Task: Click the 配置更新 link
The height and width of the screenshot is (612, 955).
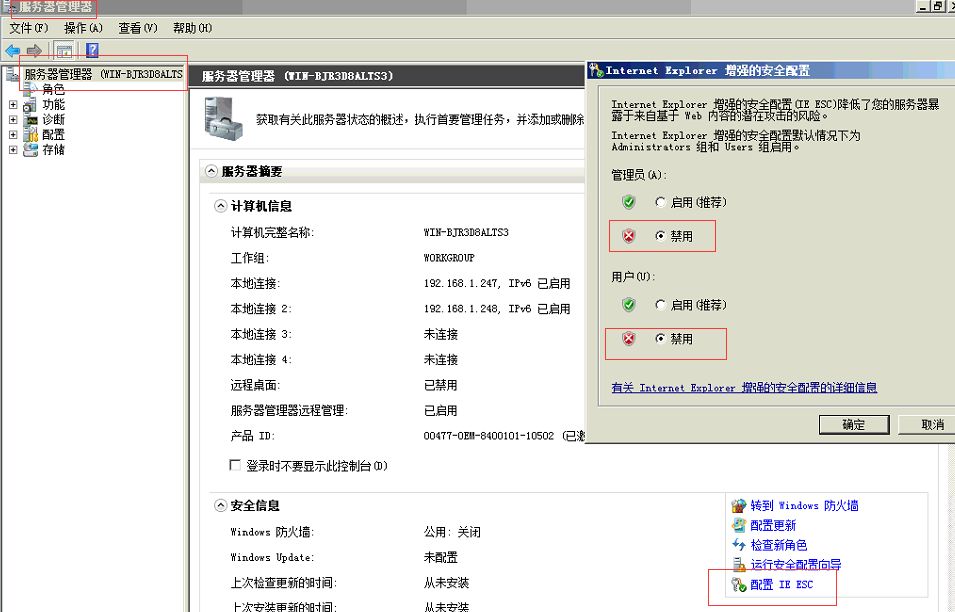Action: click(774, 525)
